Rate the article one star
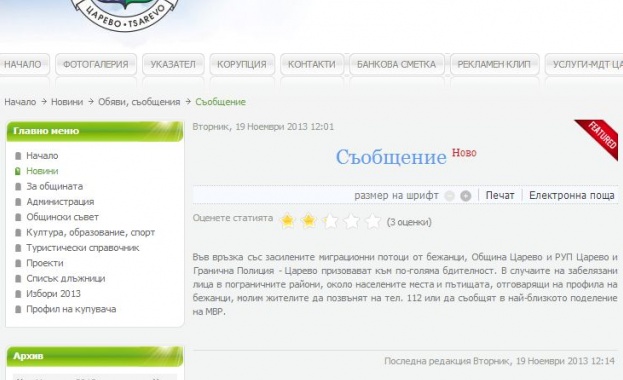623x380 pixels. tap(288, 221)
